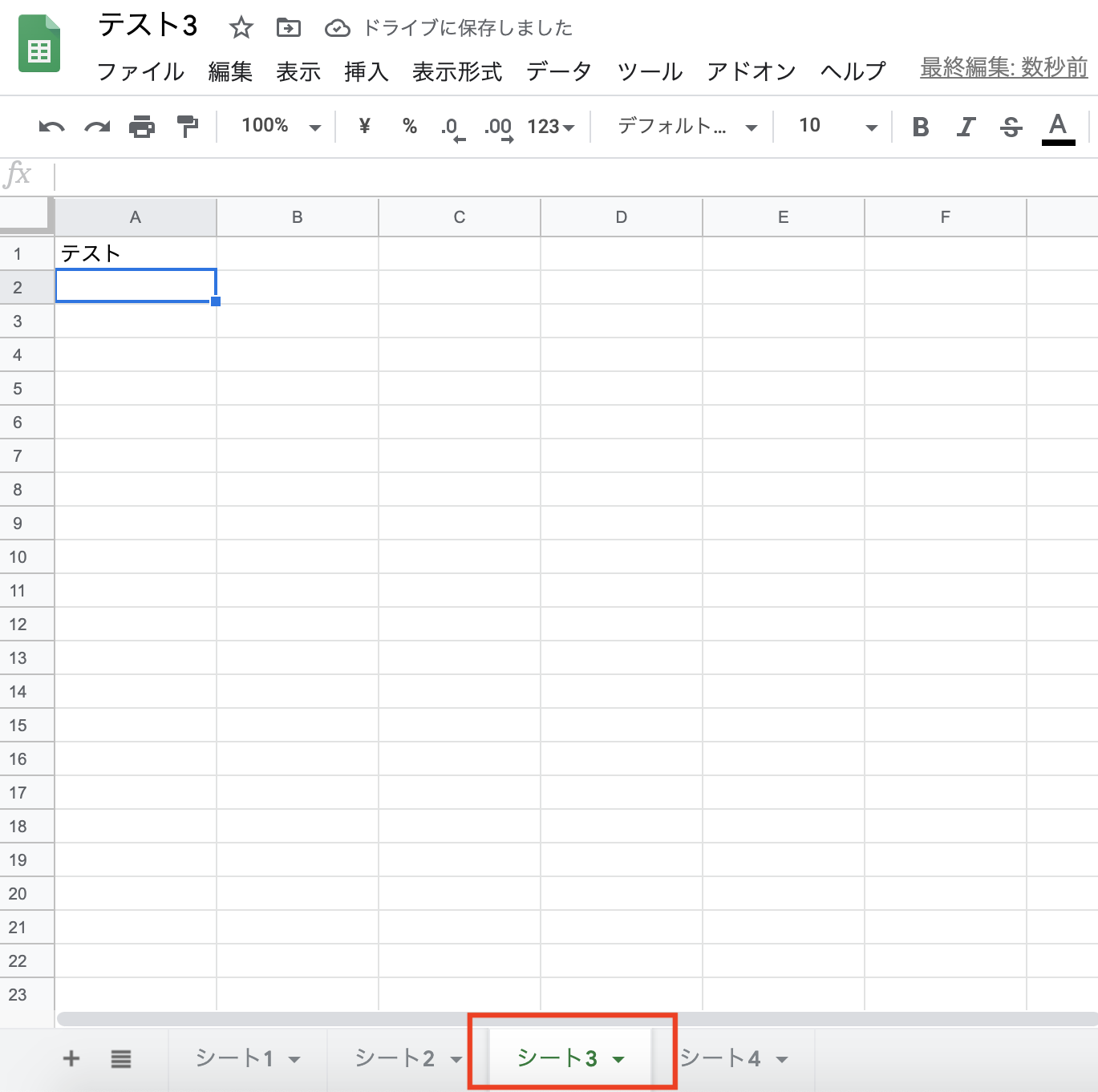Click the 最終編集: 数秒前 link
Viewport: 1098px width, 1092px height.
[1003, 67]
